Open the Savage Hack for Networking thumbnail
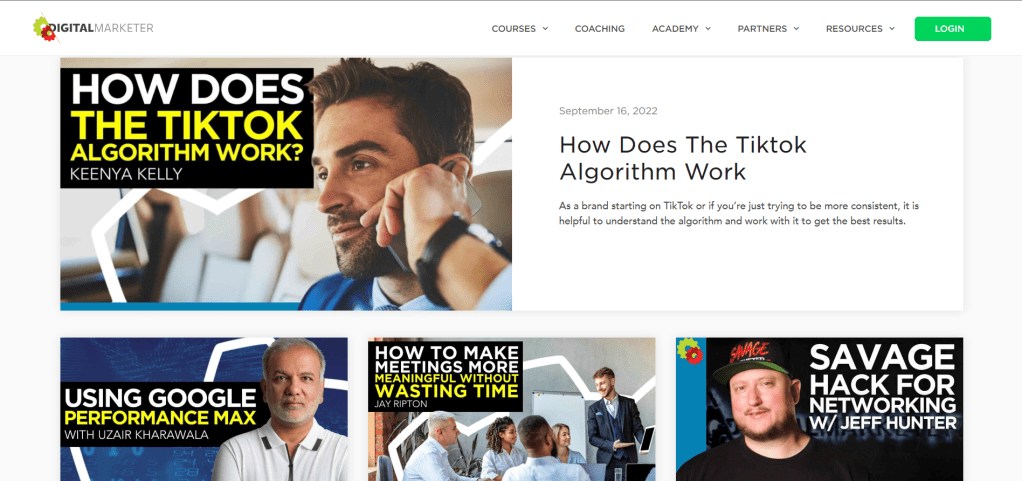 819,409
